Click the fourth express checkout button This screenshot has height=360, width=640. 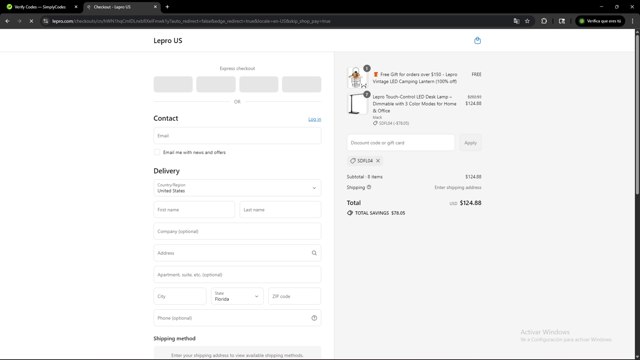[x=302, y=84]
